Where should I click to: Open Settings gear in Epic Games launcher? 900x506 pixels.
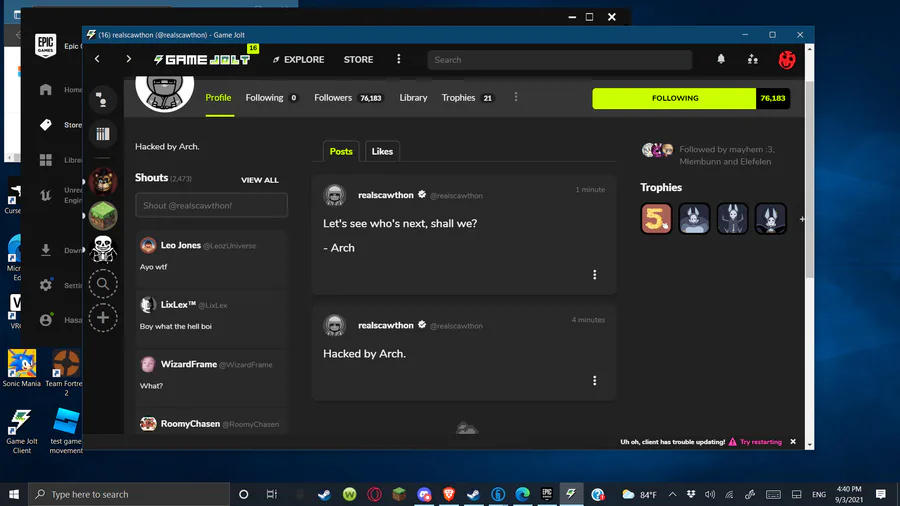(x=46, y=285)
